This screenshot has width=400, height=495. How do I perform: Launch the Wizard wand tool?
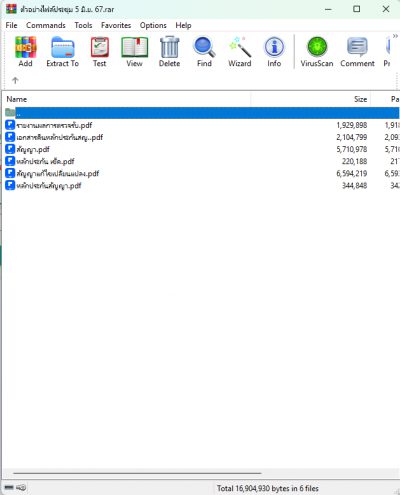[x=240, y=52]
